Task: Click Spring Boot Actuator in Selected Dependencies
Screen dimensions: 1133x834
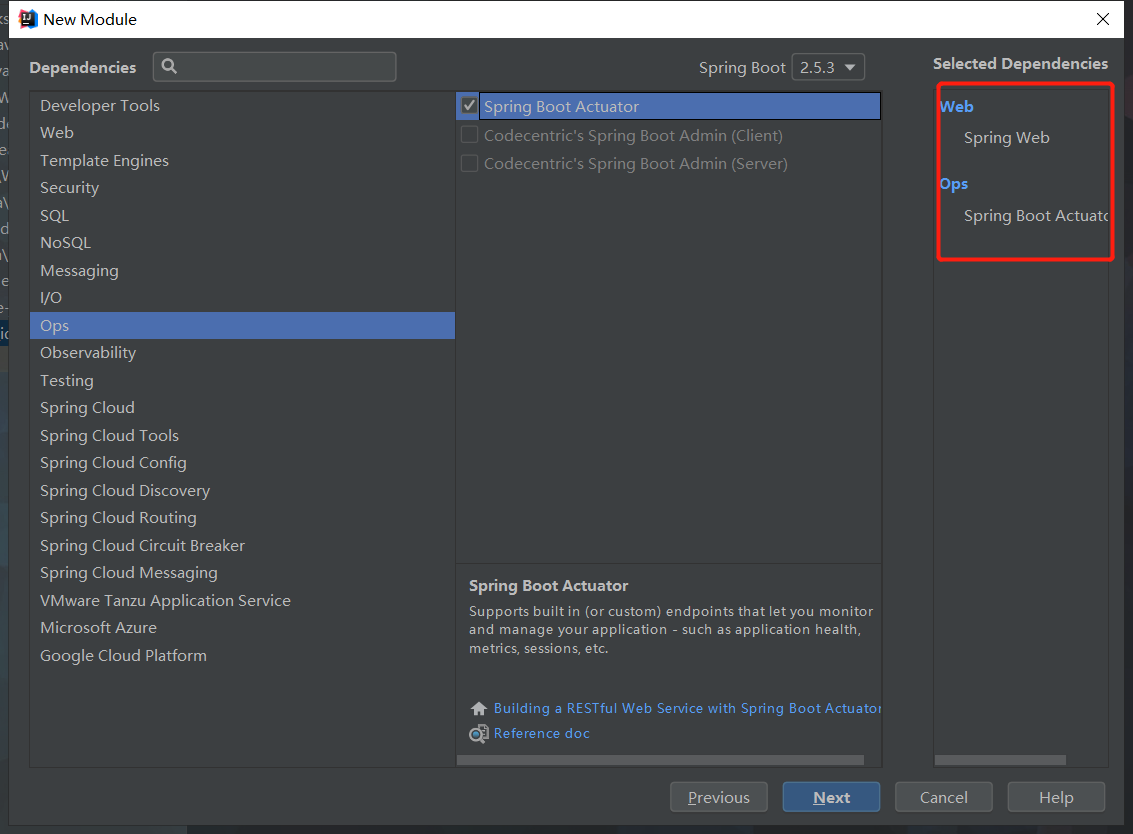Action: click(x=1035, y=215)
